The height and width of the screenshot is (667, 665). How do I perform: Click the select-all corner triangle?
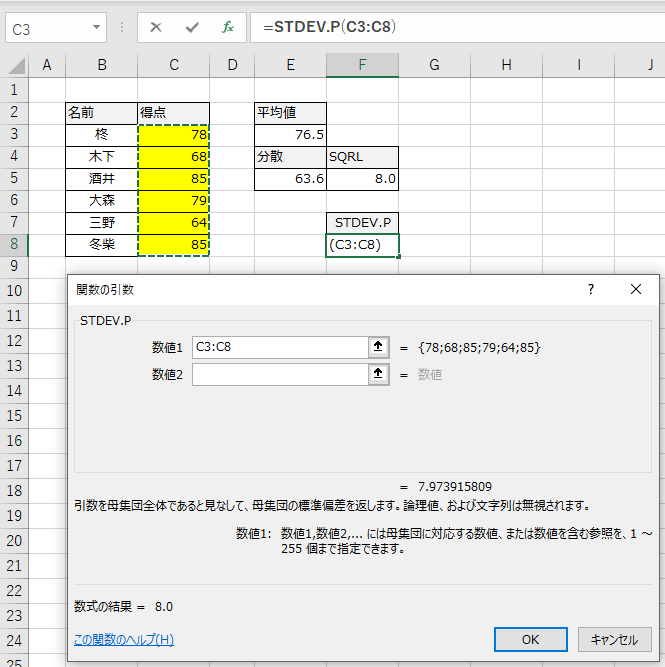pyautogui.click(x=17, y=66)
